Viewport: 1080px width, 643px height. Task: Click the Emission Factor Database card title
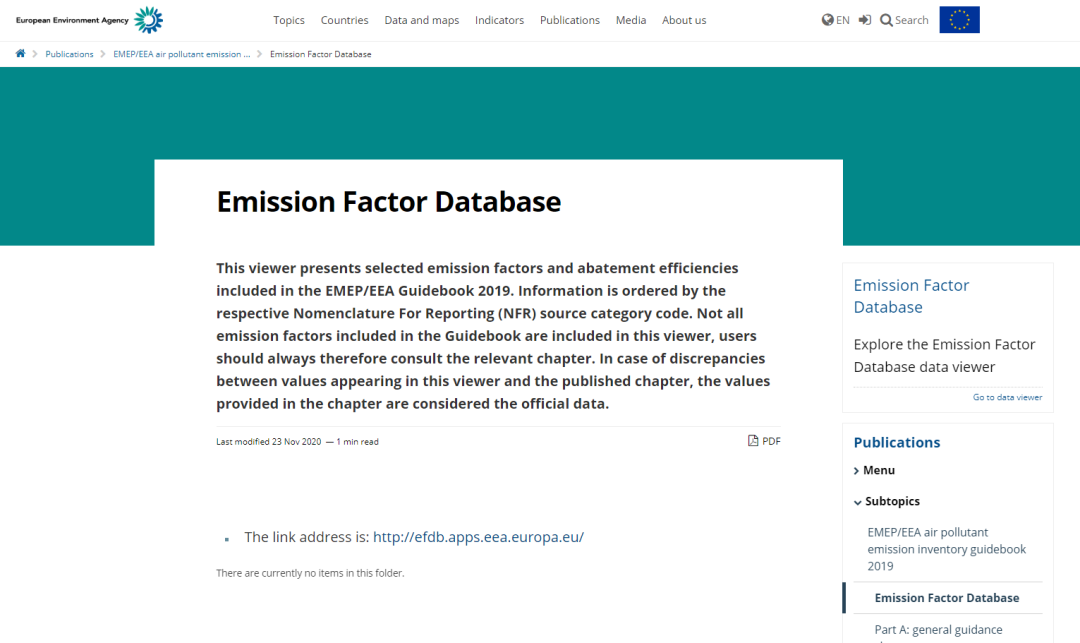(911, 296)
